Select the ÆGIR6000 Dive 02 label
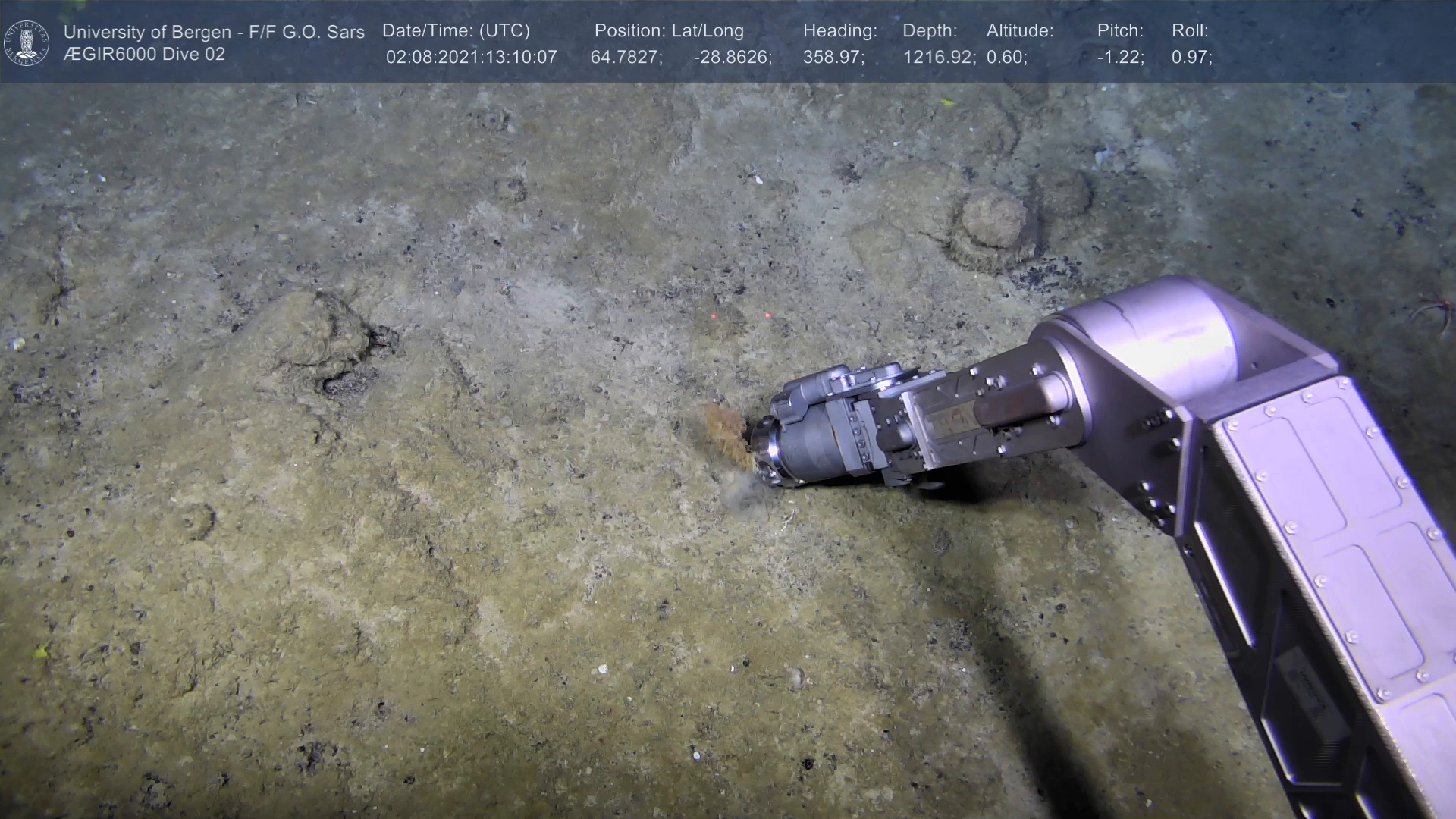The height and width of the screenshot is (819, 1456). click(x=144, y=55)
